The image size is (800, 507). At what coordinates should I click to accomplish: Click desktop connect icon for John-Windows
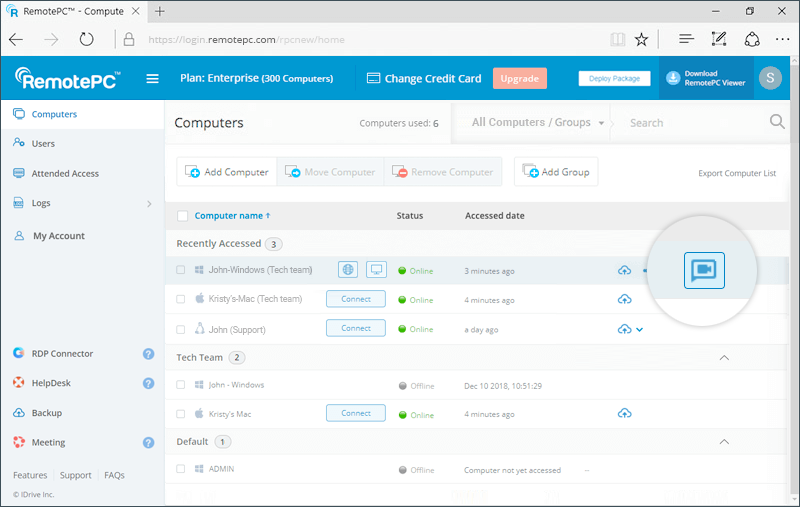[376, 270]
